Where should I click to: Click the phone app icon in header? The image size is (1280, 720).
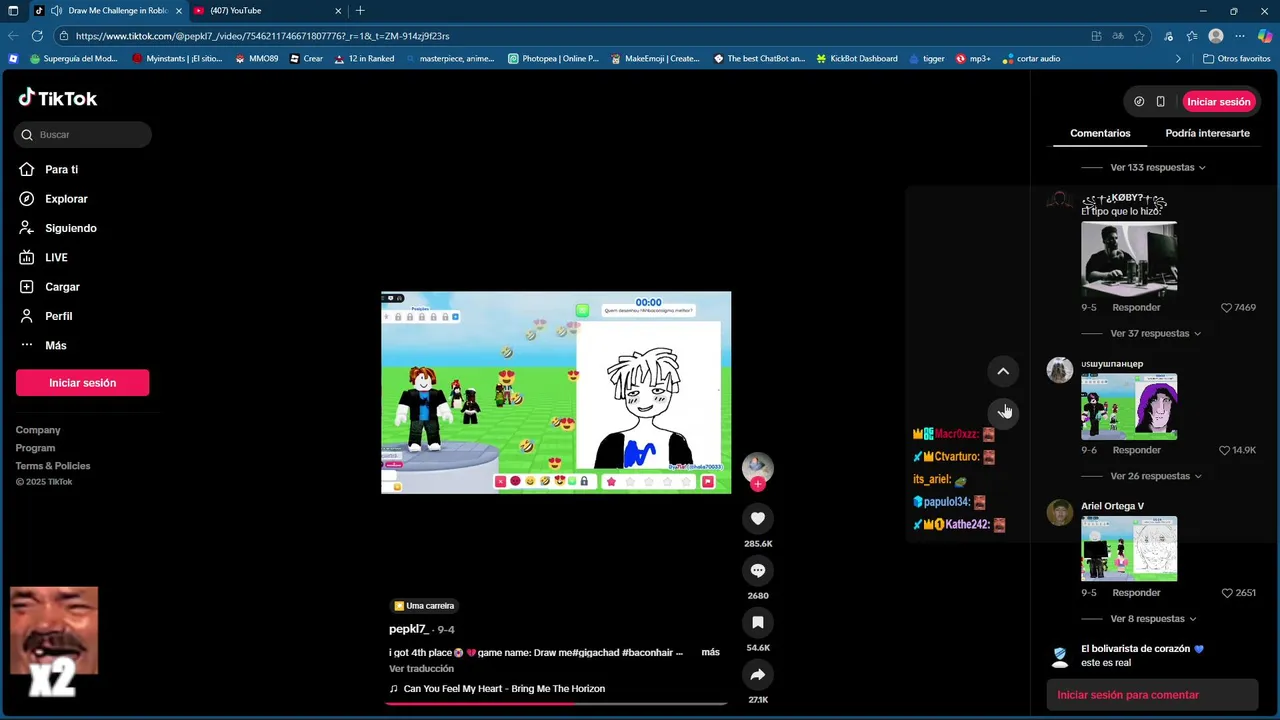(1161, 101)
